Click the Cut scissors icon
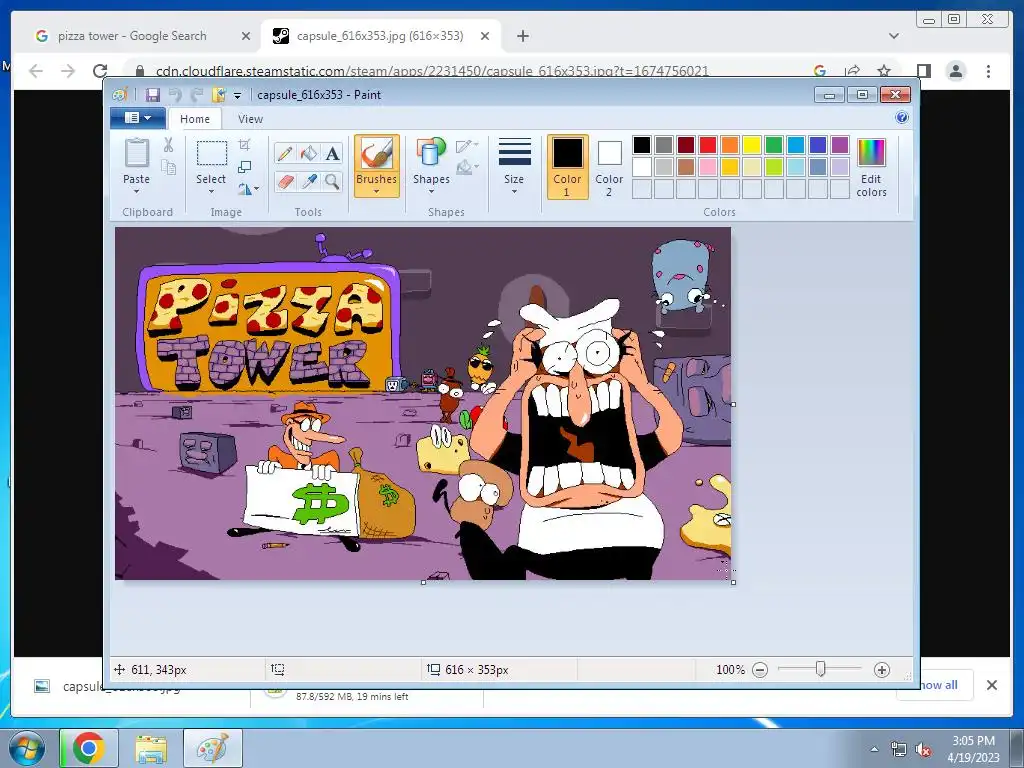 pyautogui.click(x=168, y=144)
